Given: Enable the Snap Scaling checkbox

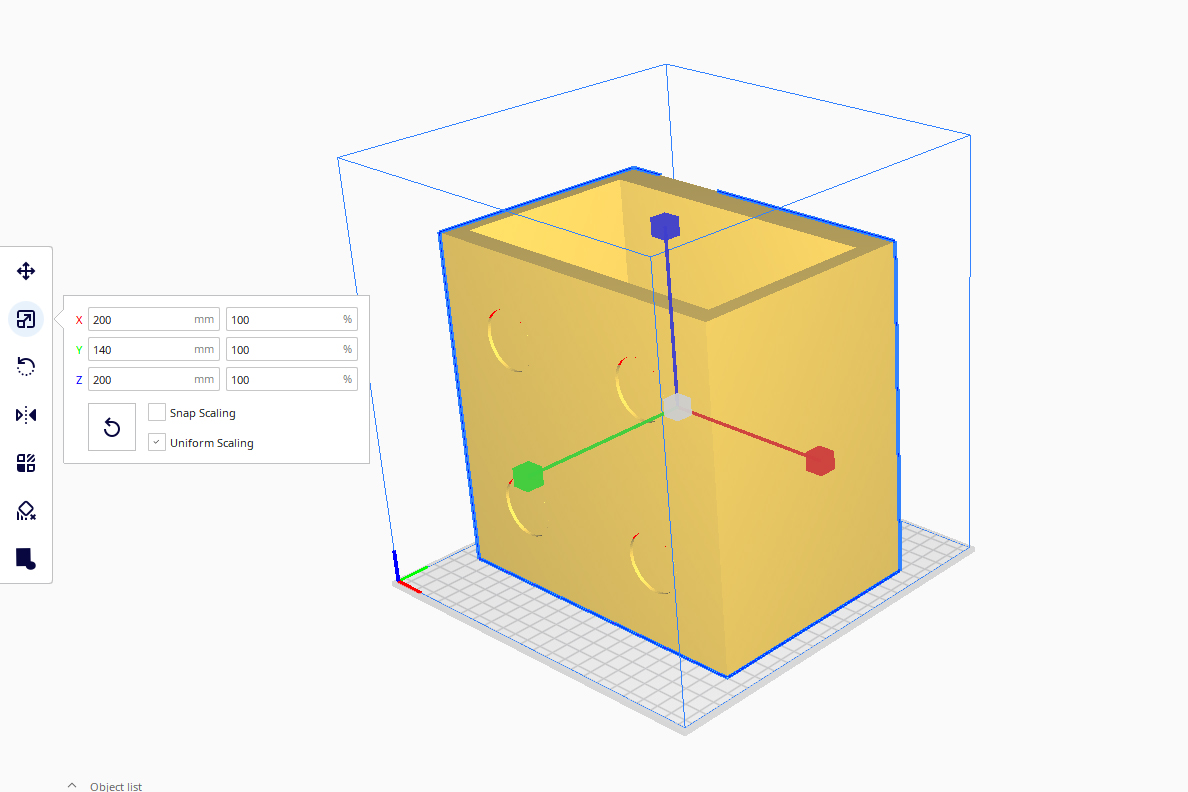Looking at the screenshot, I should pyautogui.click(x=157, y=412).
